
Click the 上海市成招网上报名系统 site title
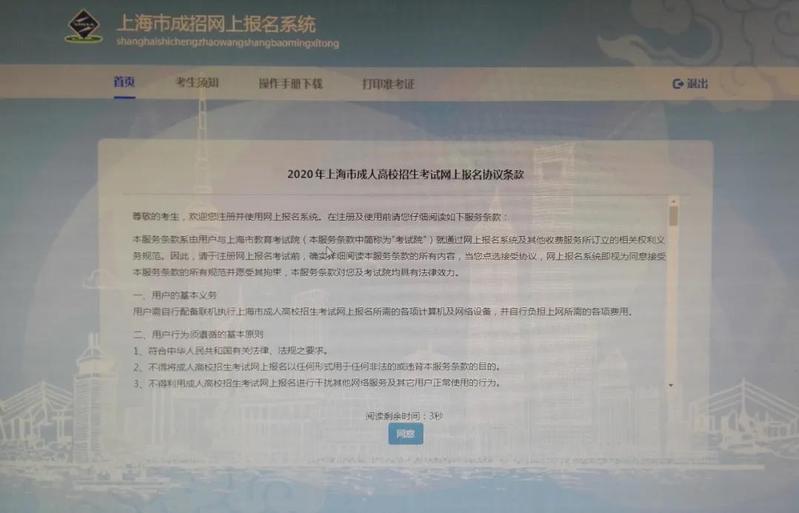pos(216,22)
